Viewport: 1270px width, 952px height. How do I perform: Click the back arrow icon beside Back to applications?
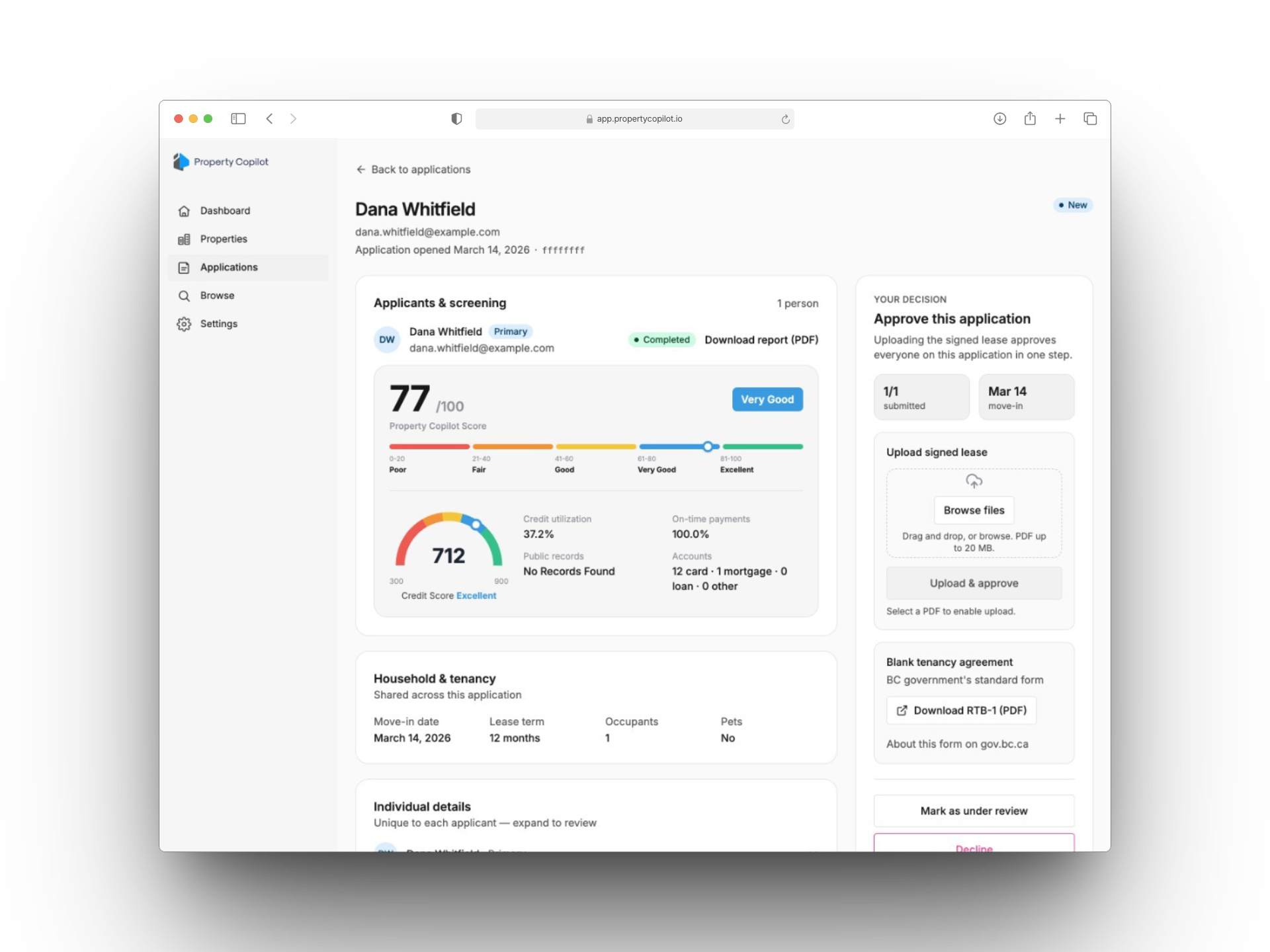click(361, 170)
